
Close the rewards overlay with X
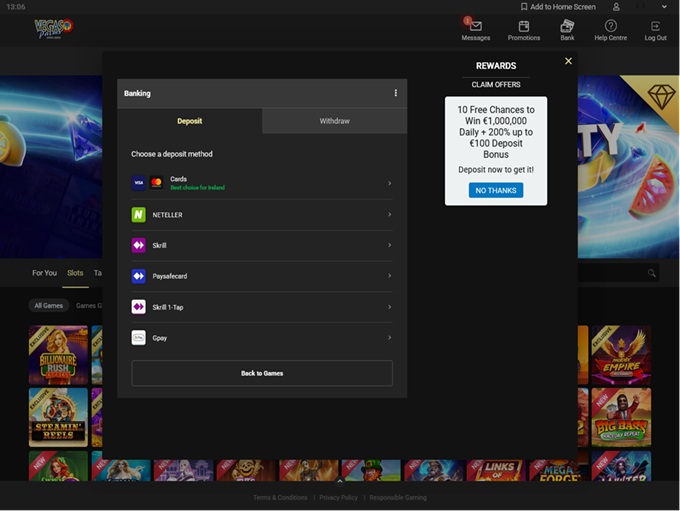[568, 61]
